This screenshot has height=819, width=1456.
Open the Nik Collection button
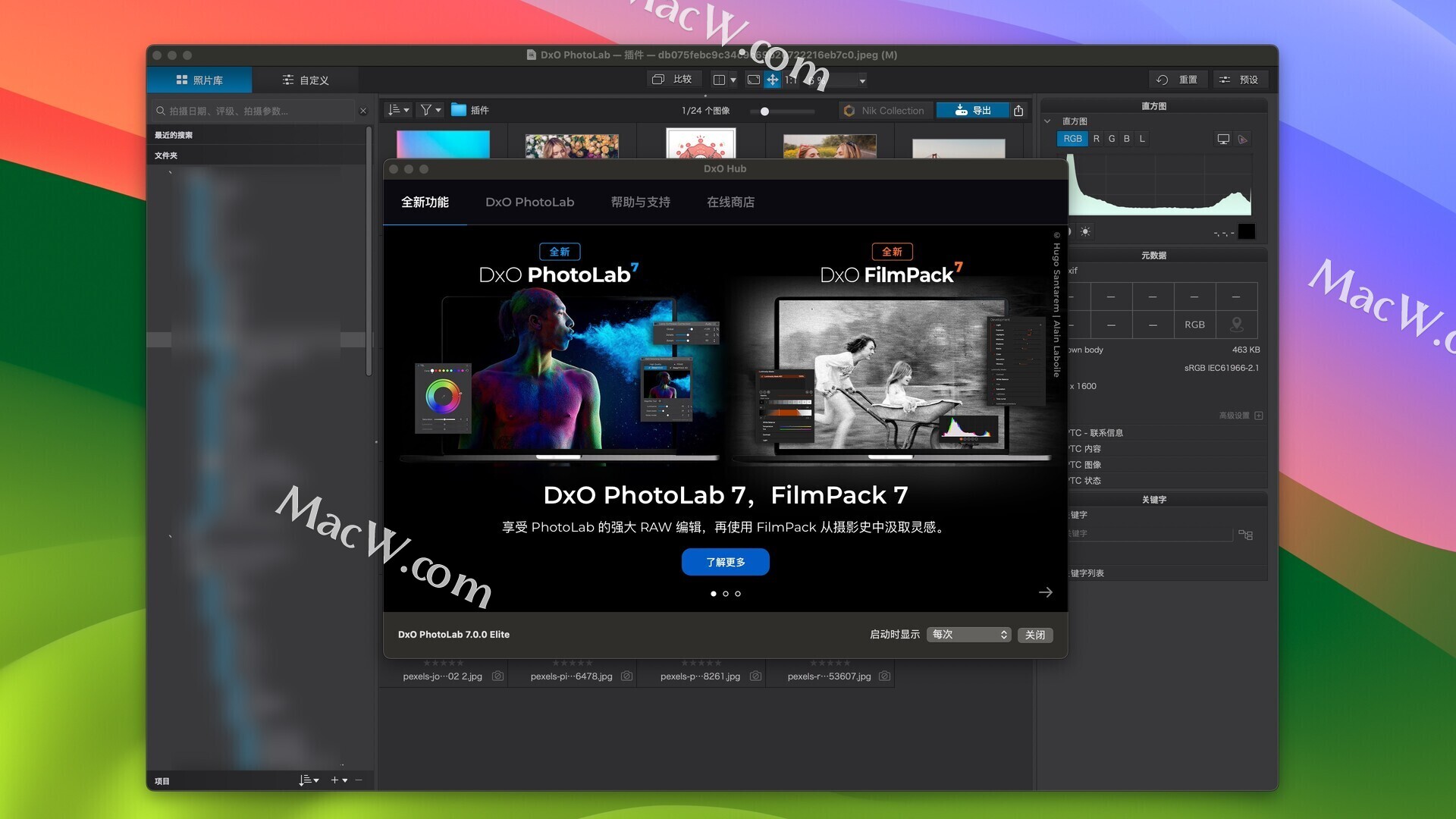[x=884, y=111]
